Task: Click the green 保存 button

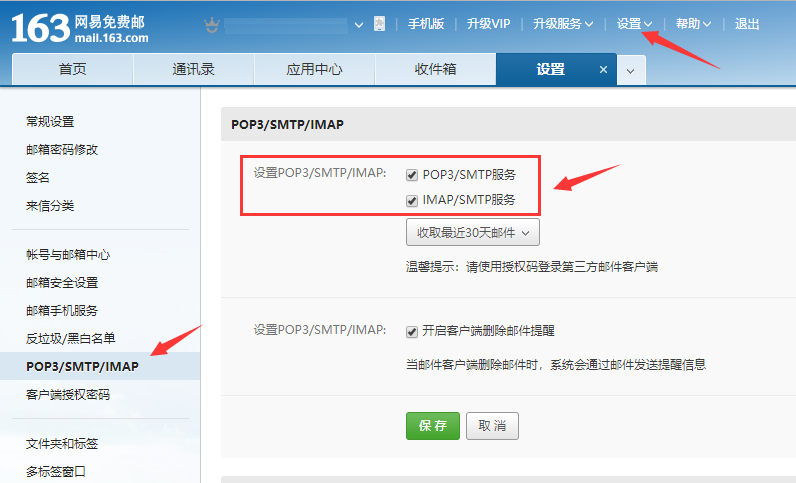Action: (x=432, y=425)
